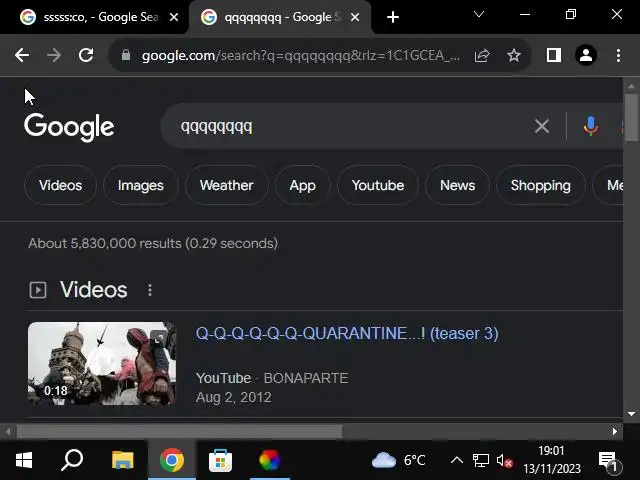Image resolution: width=640 pixels, height=480 pixels.
Task: Open the Chrome profile avatar
Action: point(586,55)
